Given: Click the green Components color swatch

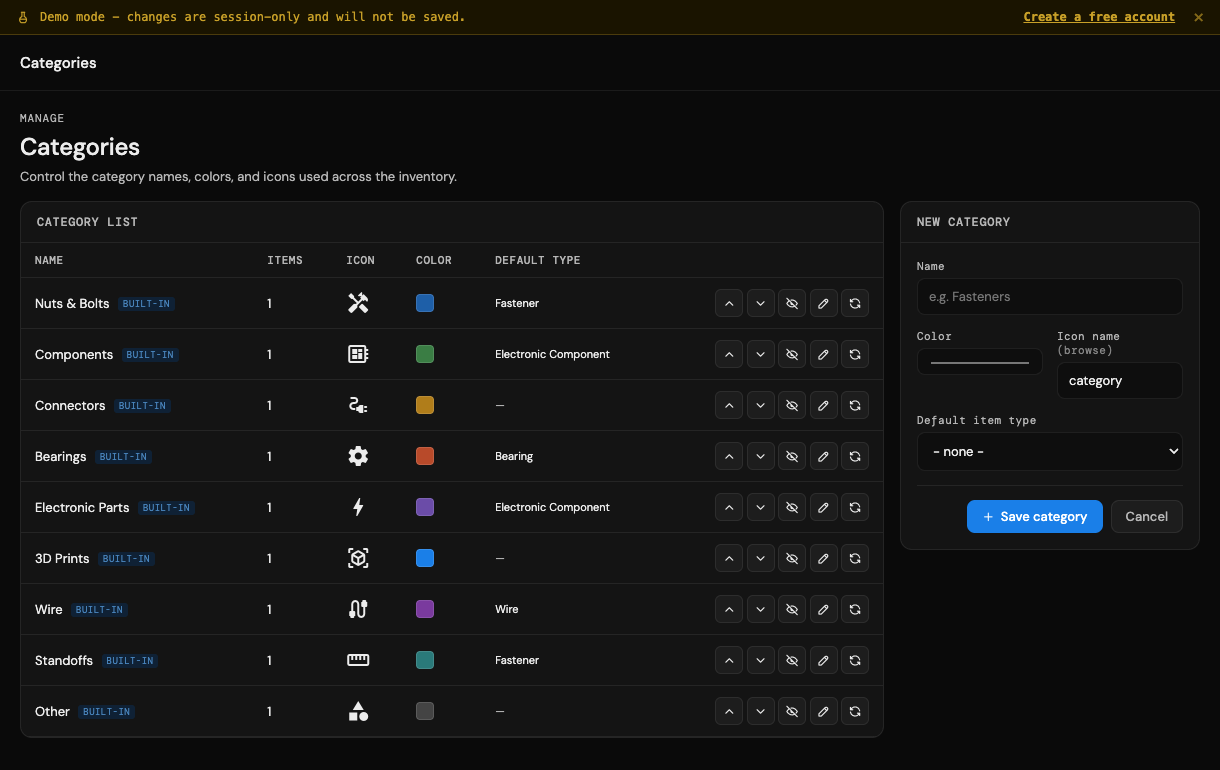Looking at the screenshot, I should coord(425,354).
